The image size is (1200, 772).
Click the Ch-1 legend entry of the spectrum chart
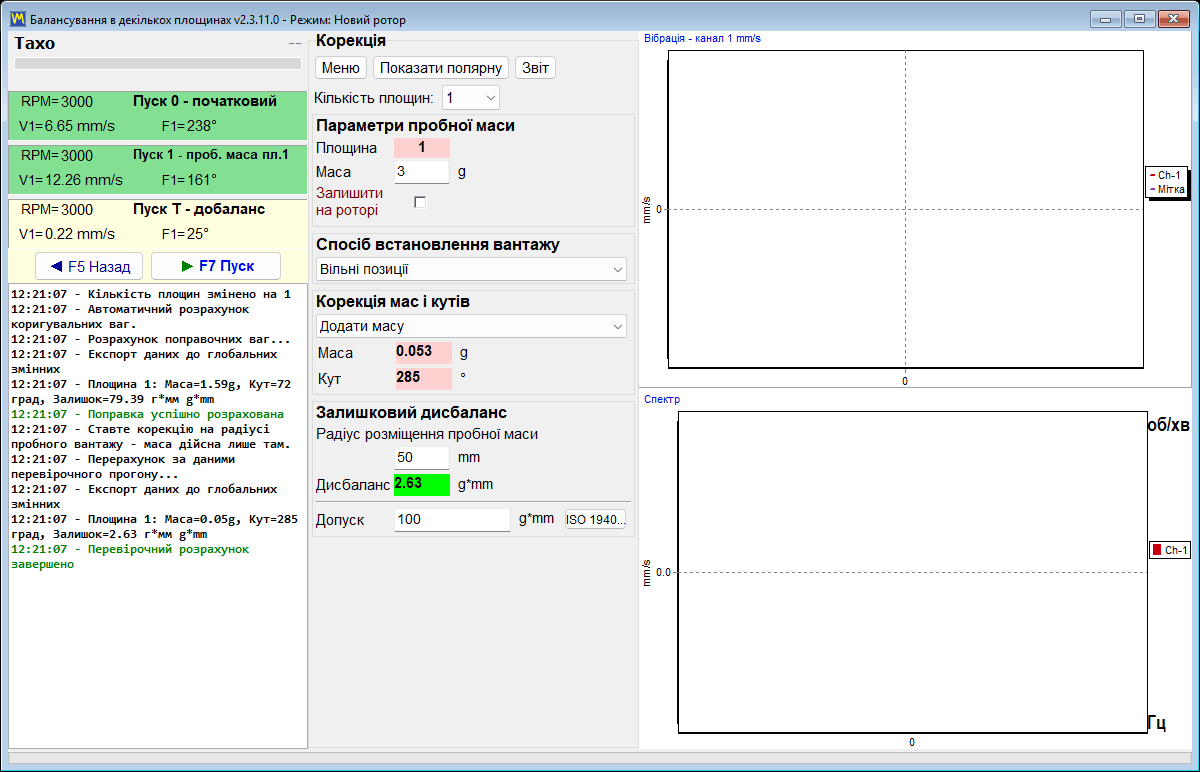(1169, 550)
